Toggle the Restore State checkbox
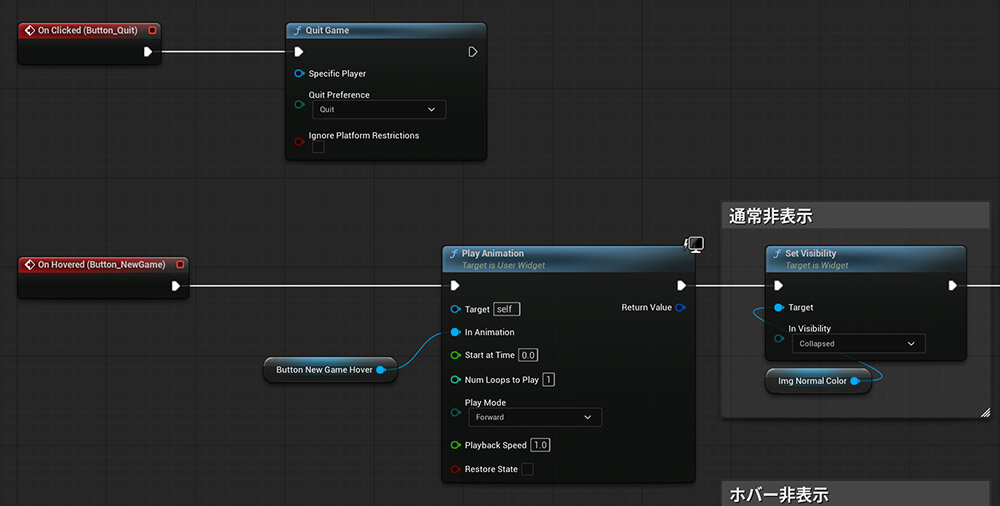This screenshot has height=506, width=1000. (527, 469)
